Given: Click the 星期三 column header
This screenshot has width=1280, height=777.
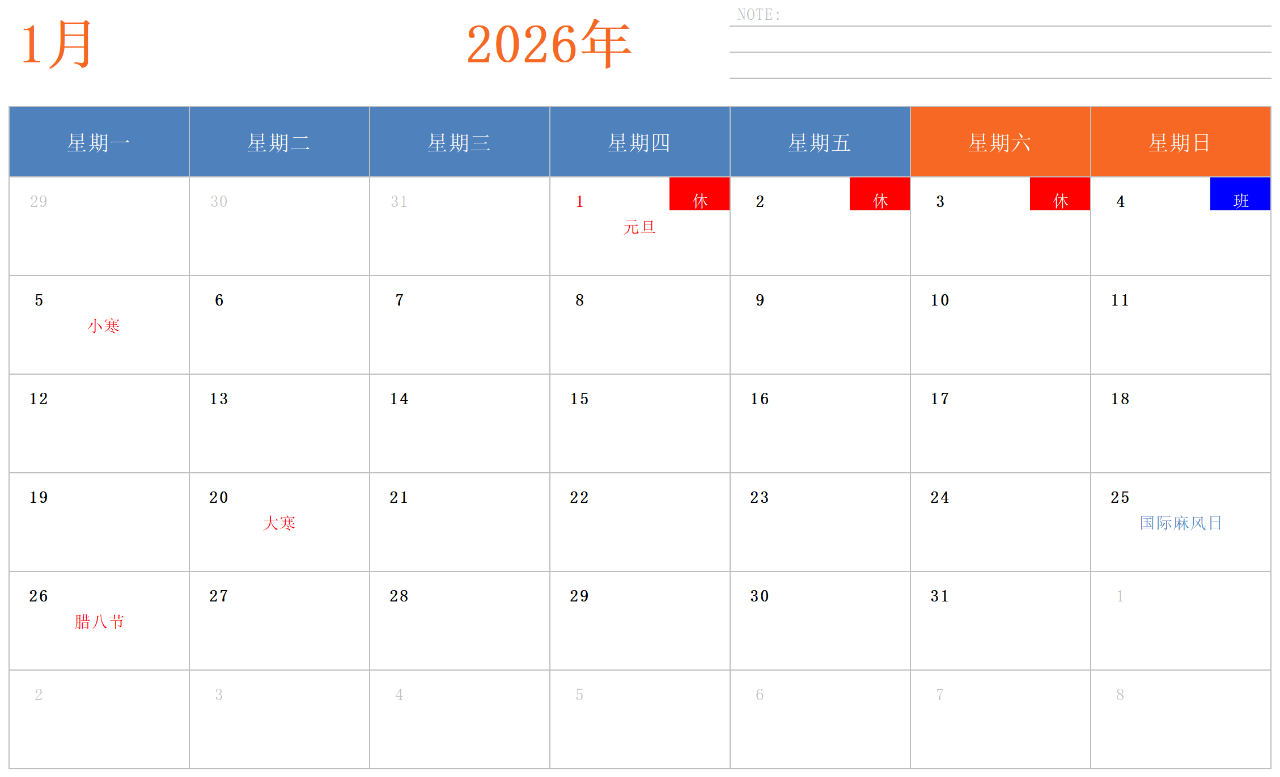Looking at the screenshot, I should point(459,143).
